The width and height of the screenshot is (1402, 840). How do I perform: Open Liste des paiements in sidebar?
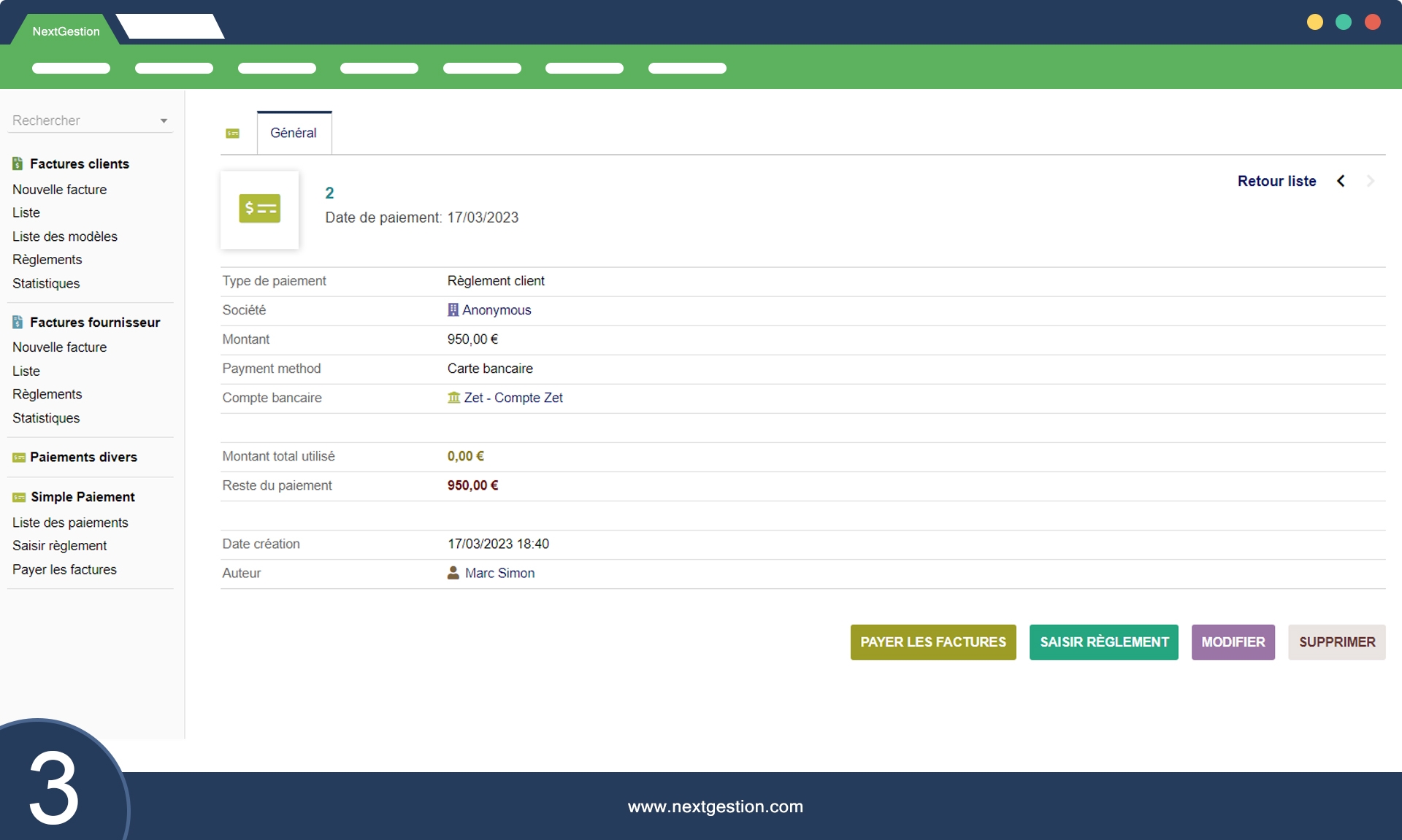tap(70, 523)
